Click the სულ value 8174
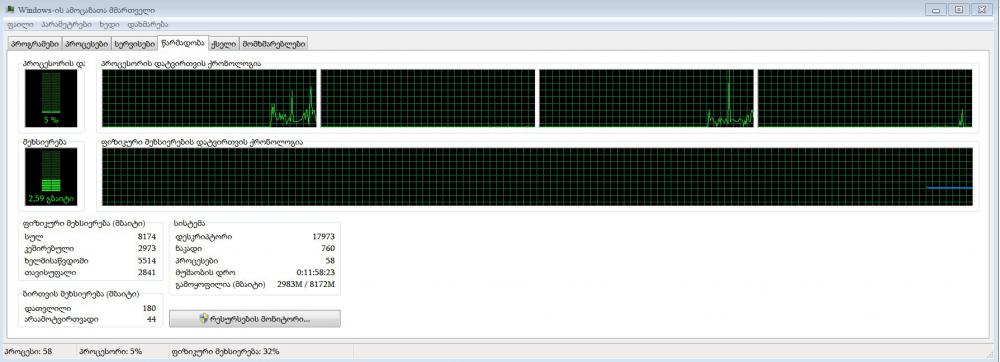Viewport: 1000px width, 362px height. click(147, 237)
